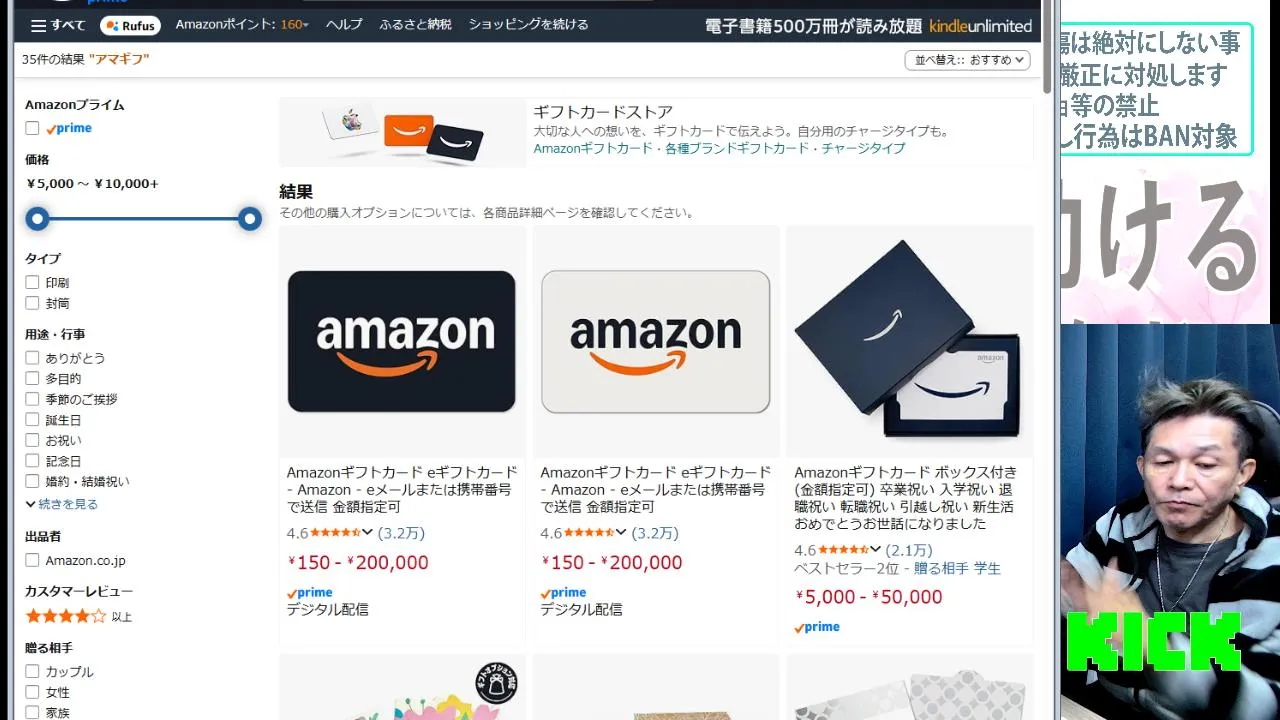Open the 並べ替え sort dropdown
This screenshot has width=1280, height=720.
click(x=967, y=60)
